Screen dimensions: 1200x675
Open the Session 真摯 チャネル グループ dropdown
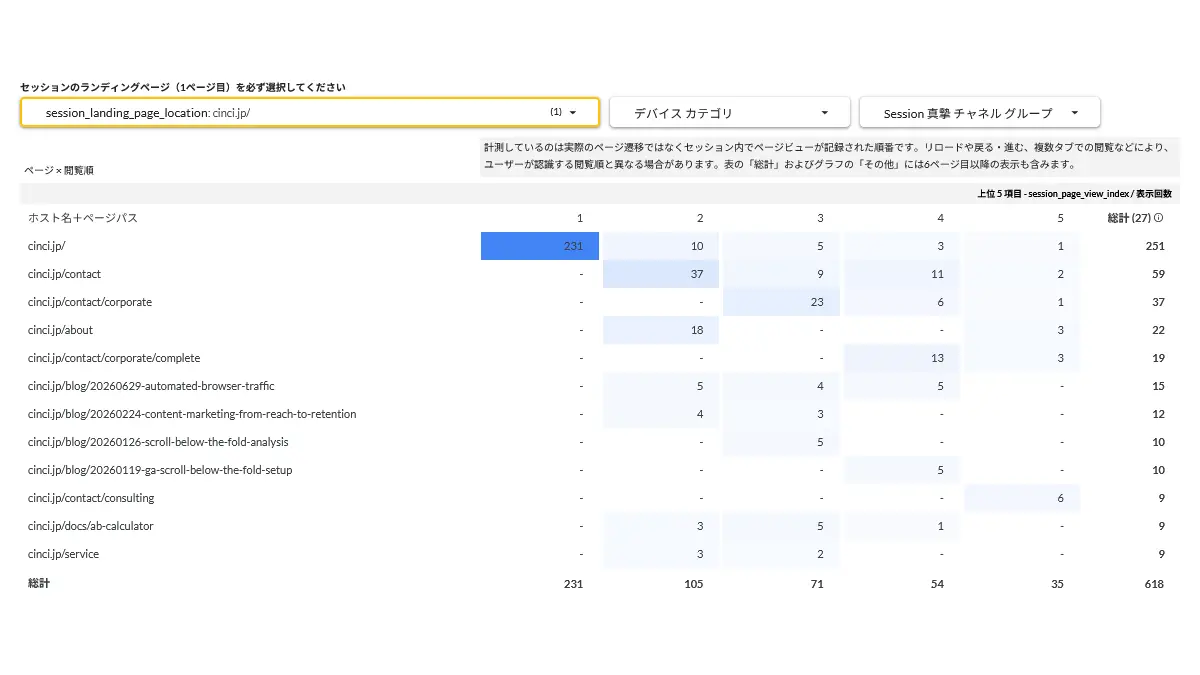pos(980,112)
